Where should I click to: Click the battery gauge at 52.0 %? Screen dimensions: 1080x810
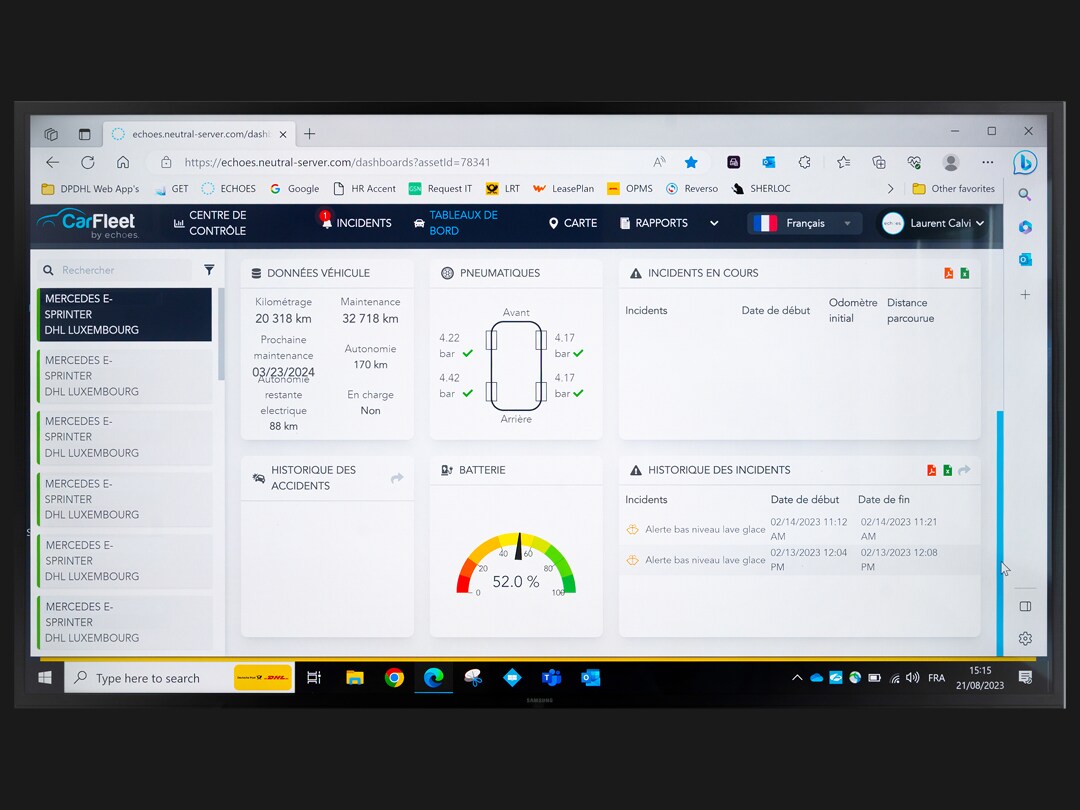pyautogui.click(x=516, y=568)
